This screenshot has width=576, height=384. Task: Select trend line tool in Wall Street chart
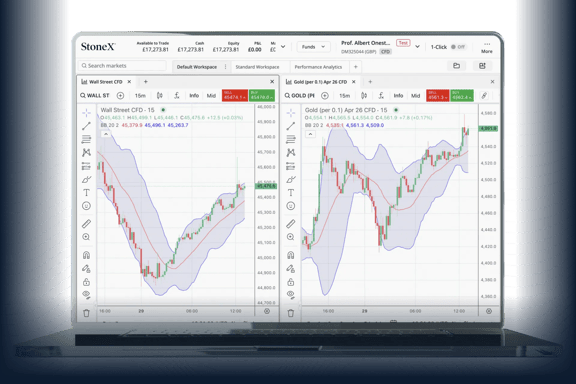point(86,126)
